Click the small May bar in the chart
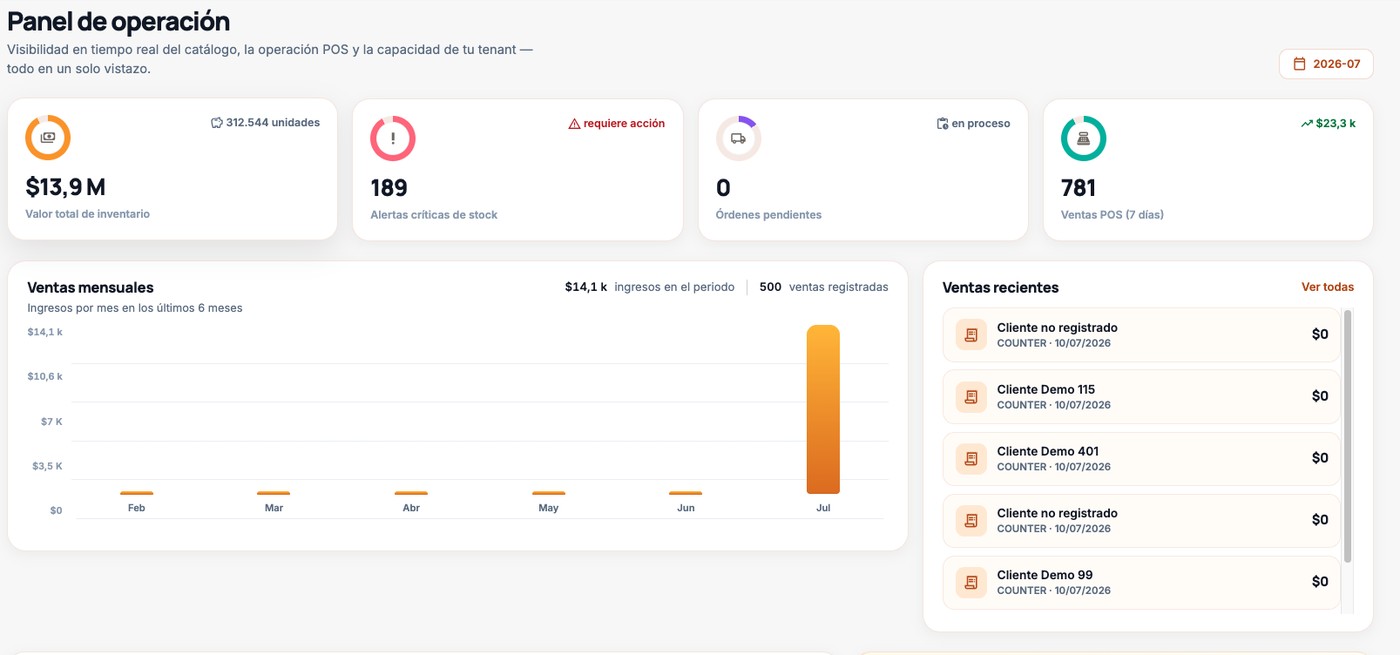 click(548, 493)
